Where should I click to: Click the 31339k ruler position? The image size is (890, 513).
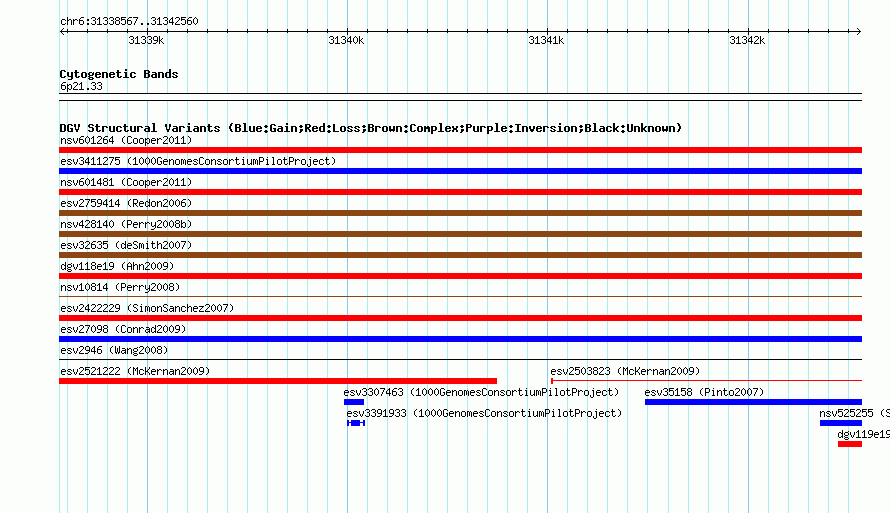(146, 40)
